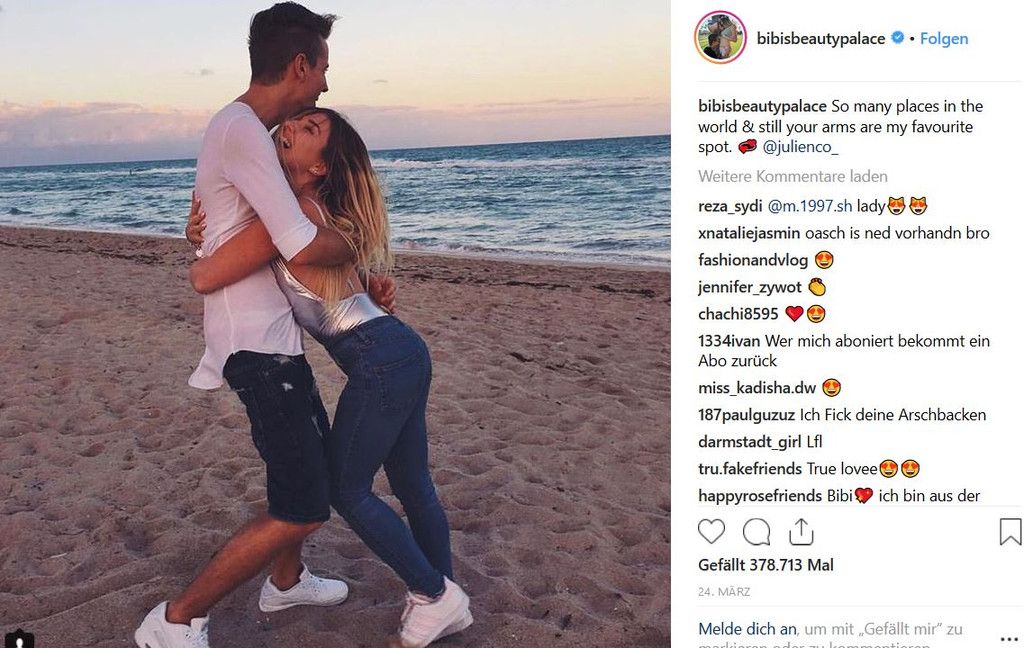The height and width of the screenshot is (648, 1024).
Task: Click the verified badge next to the username
Action: tap(898, 38)
